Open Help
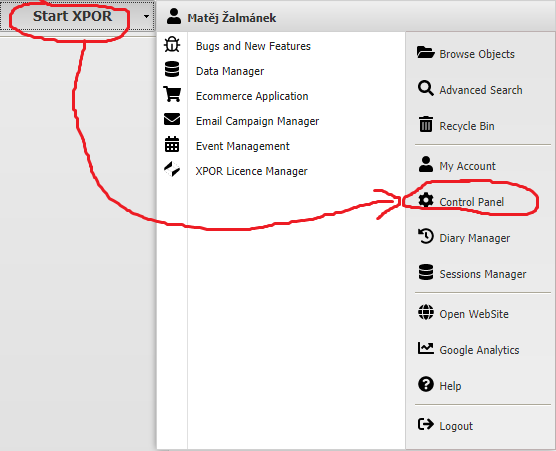This screenshot has height=451, width=556. (x=450, y=386)
